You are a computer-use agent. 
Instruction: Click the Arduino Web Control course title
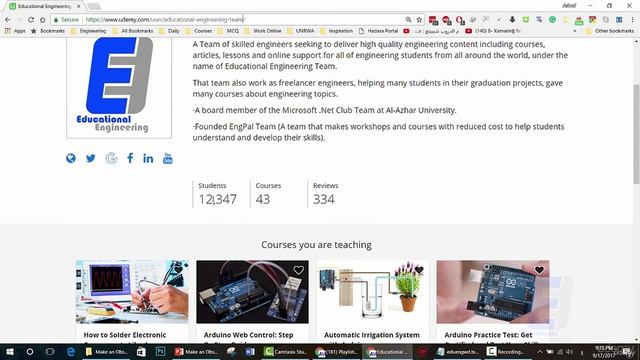pyautogui.click(x=249, y=335)
